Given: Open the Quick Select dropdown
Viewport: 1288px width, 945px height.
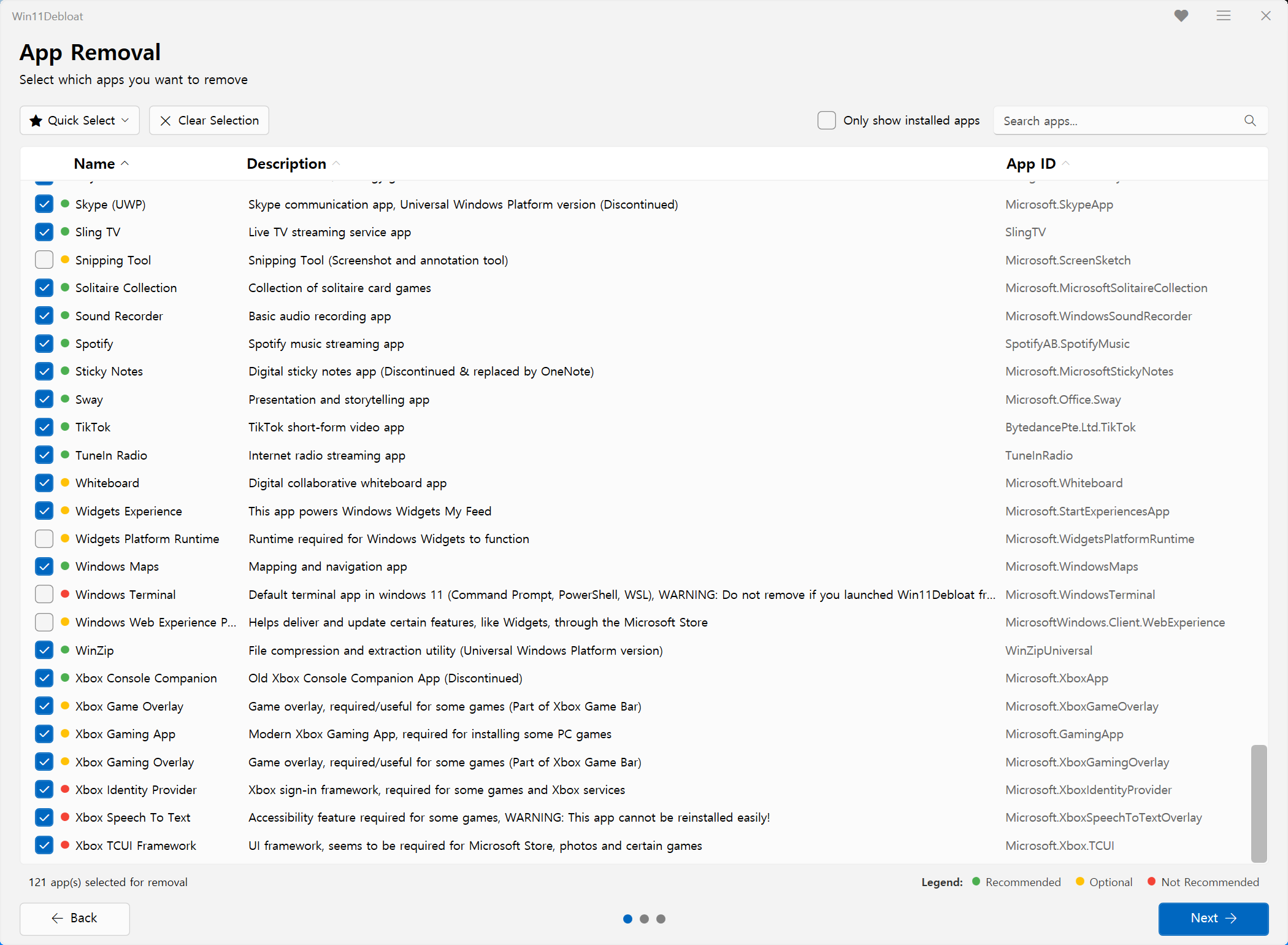Looking at the screenshot, I should (x=80, y=120).
